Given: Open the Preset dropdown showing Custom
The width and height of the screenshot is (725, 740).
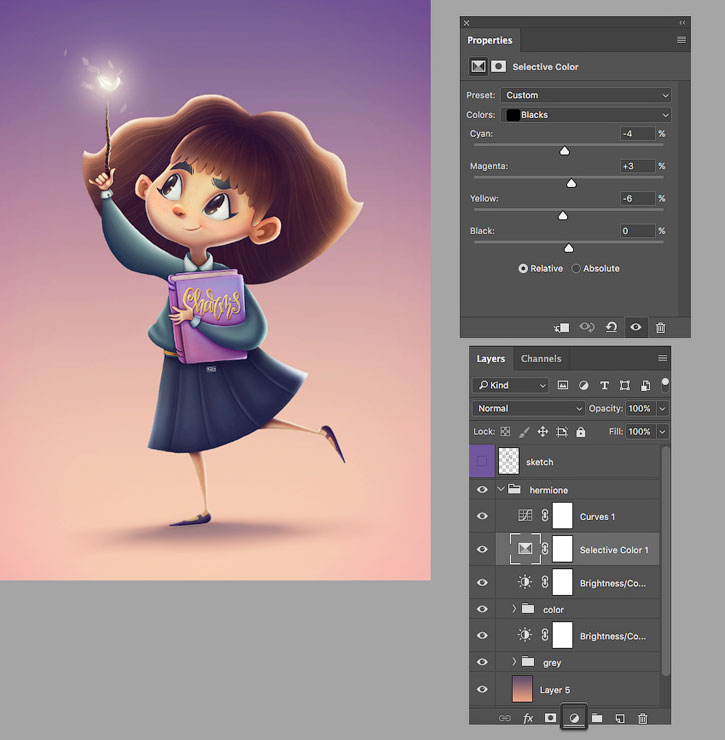Looking at the screenshot, I should pyautogui.click(x=586, y=95).
